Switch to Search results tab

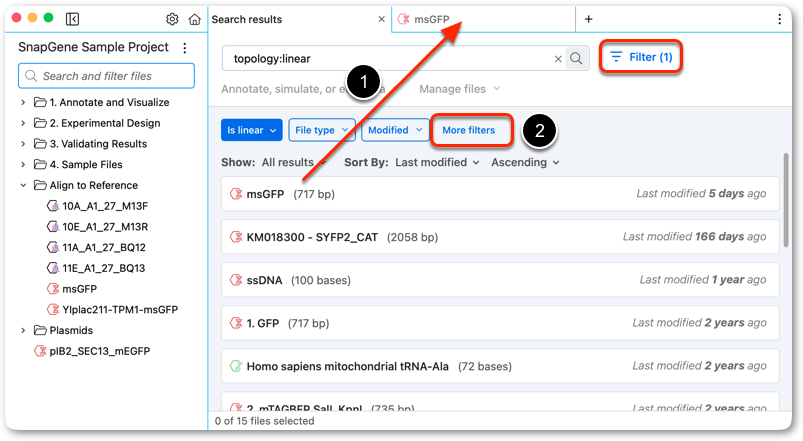(x=300, y=19)
